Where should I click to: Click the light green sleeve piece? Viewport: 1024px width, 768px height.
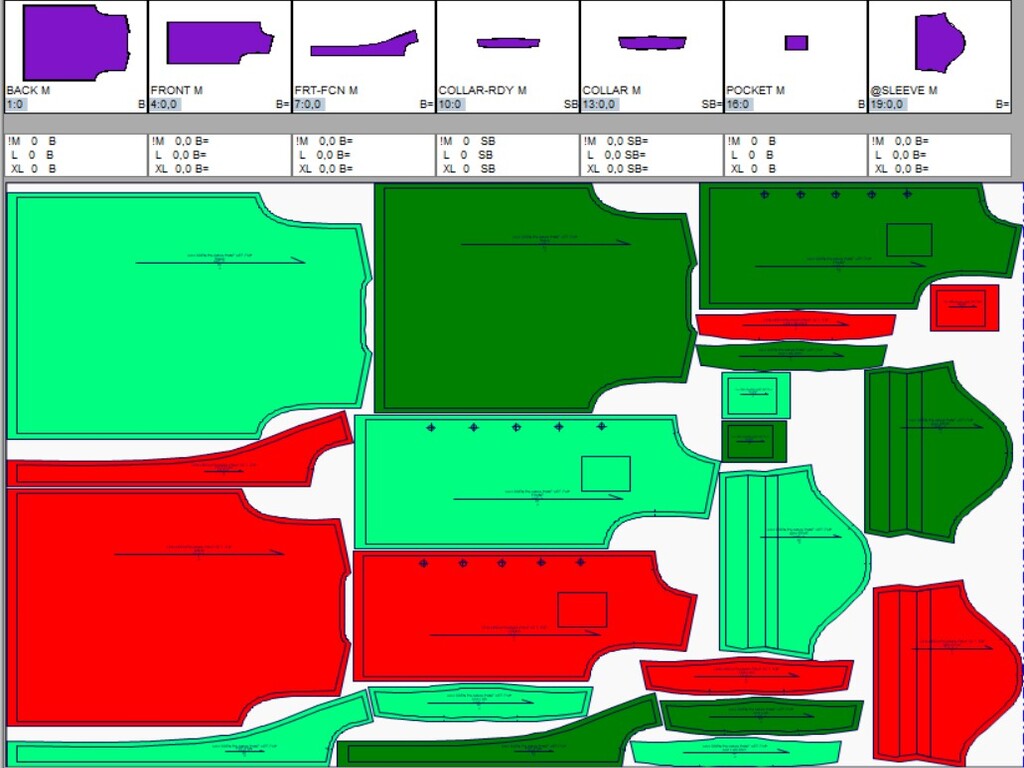pos(790,560)
